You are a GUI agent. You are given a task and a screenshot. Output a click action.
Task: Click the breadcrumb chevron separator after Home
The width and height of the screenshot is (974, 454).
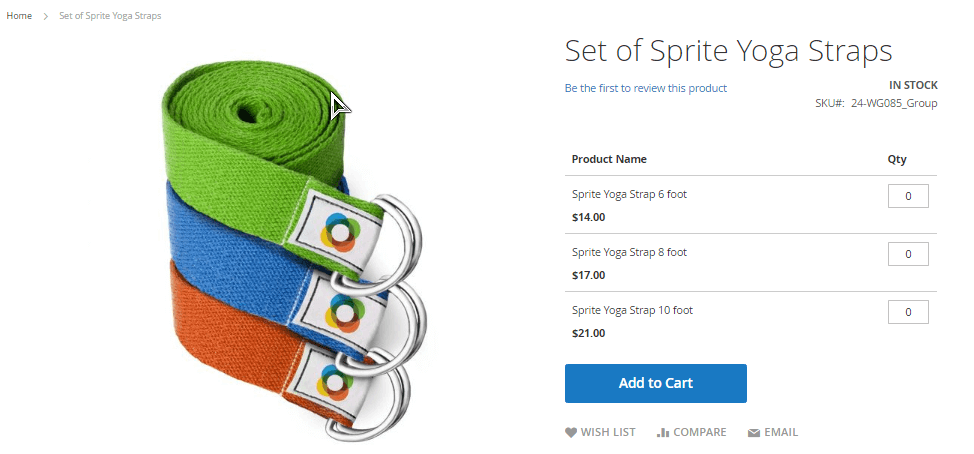45,16
